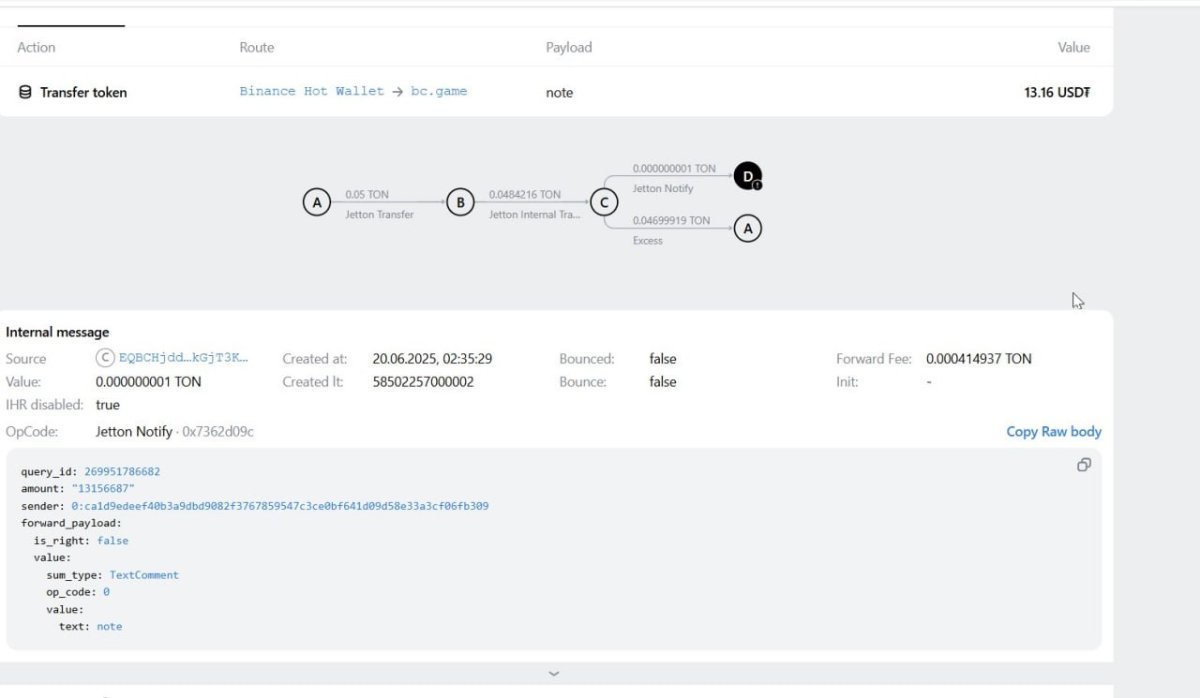Click the Jetton Transfer edge label

(x=380, y=215)
